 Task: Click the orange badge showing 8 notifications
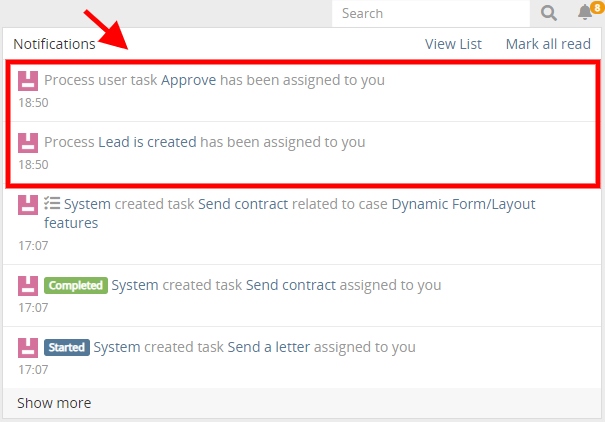[x=597, y=7]
